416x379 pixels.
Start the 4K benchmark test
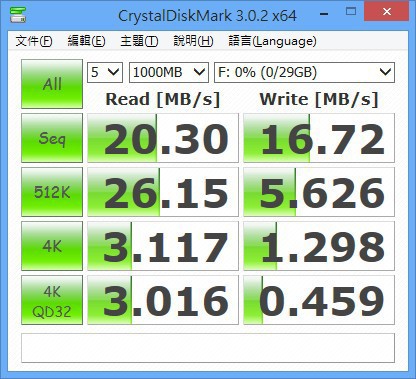(52, 246)
